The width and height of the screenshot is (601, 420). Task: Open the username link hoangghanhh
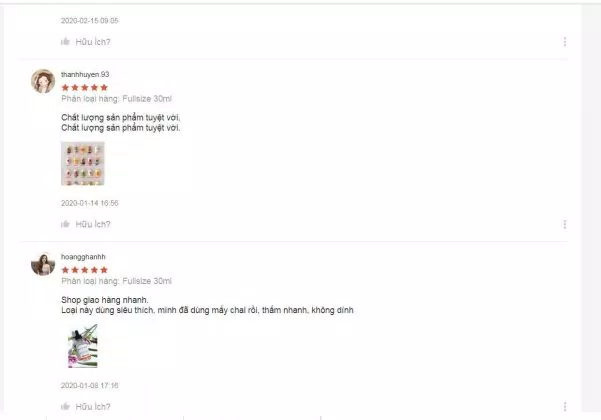(83, 257)
